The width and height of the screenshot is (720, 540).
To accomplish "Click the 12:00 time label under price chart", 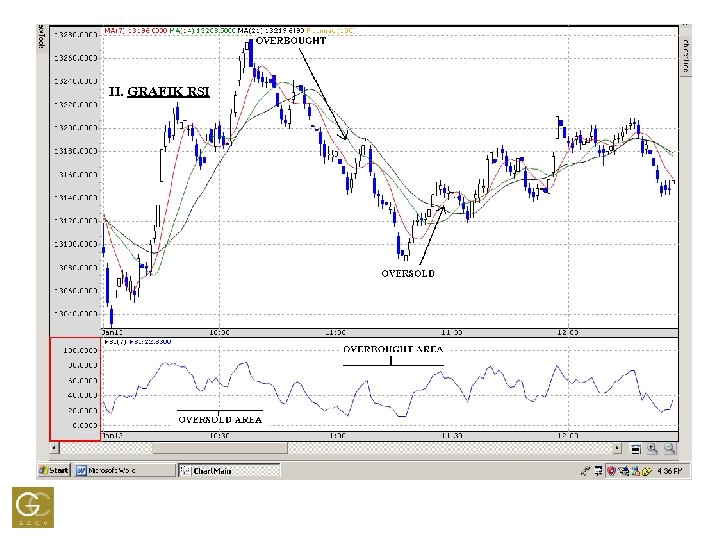I will coord(568,332).
